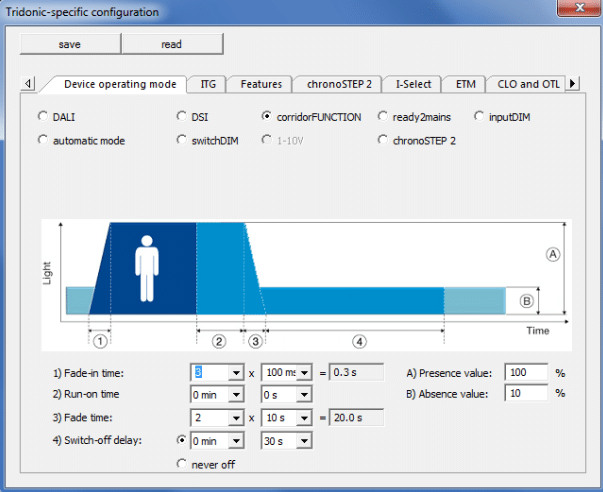603x492 pixels.
Task: Click the '4) Switch-off delay:' label
Action: 97,440
